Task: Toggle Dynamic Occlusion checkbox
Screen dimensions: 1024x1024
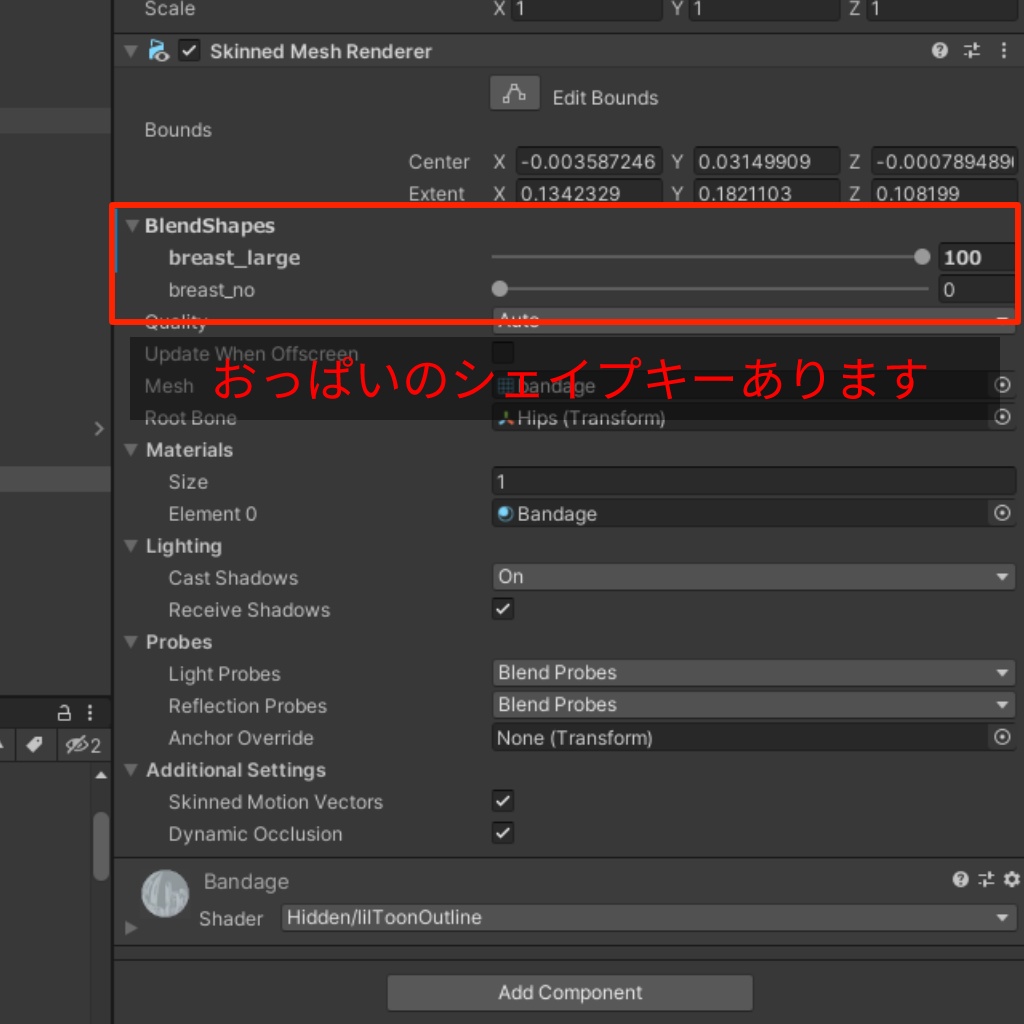Action: coord(503,833)
